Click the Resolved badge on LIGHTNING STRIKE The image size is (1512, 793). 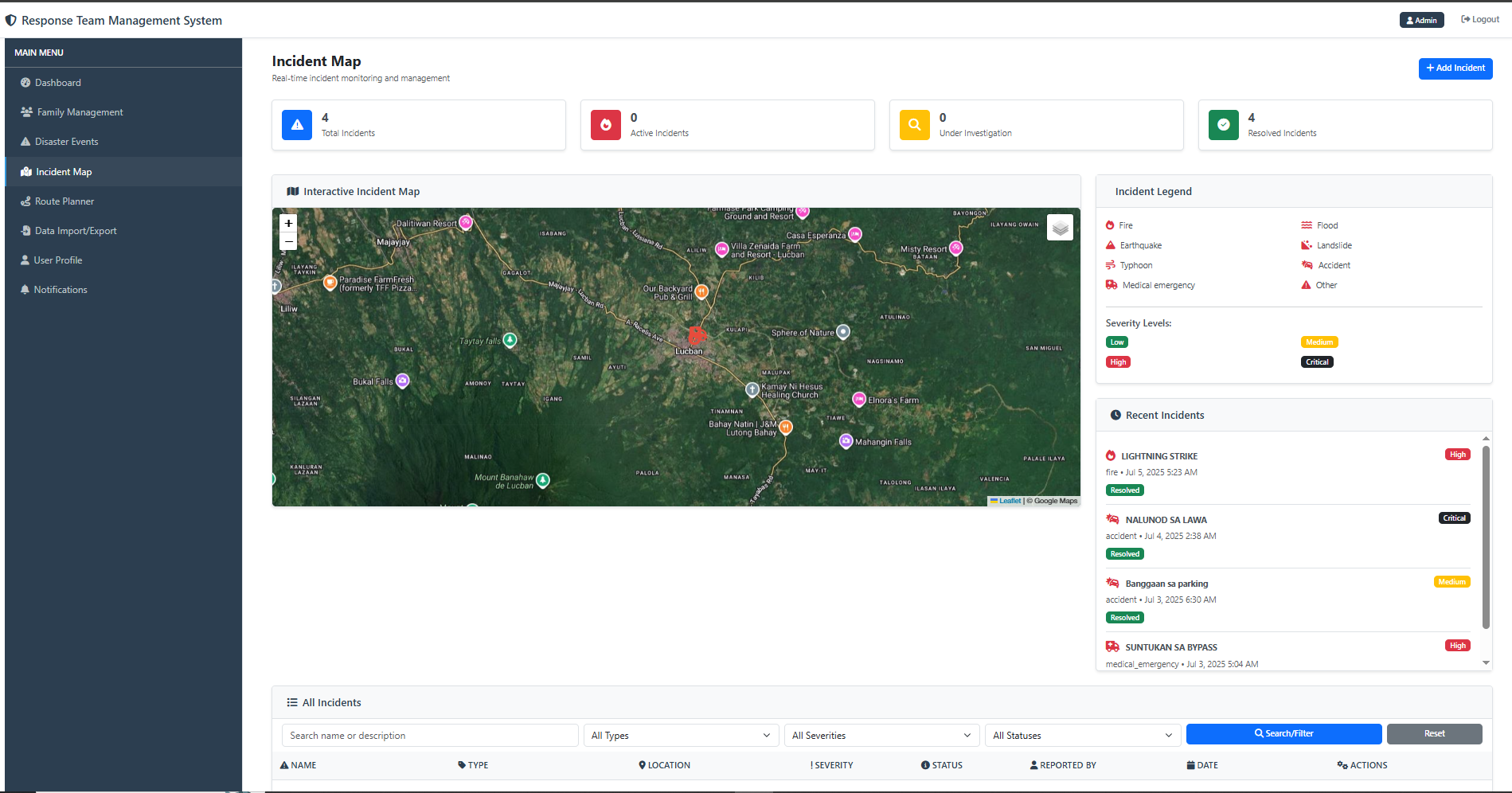1124,490
